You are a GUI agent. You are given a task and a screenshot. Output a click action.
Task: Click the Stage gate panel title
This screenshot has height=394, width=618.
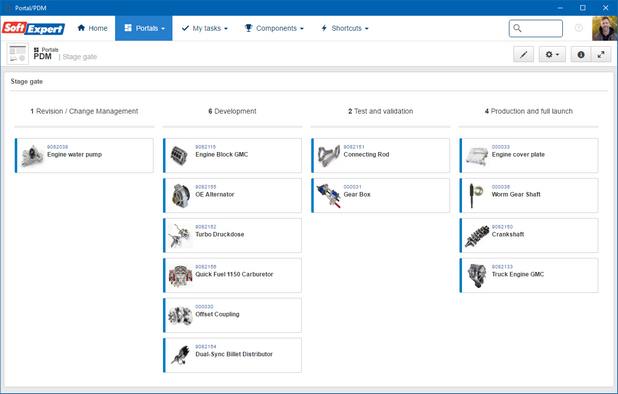(26, 82)
